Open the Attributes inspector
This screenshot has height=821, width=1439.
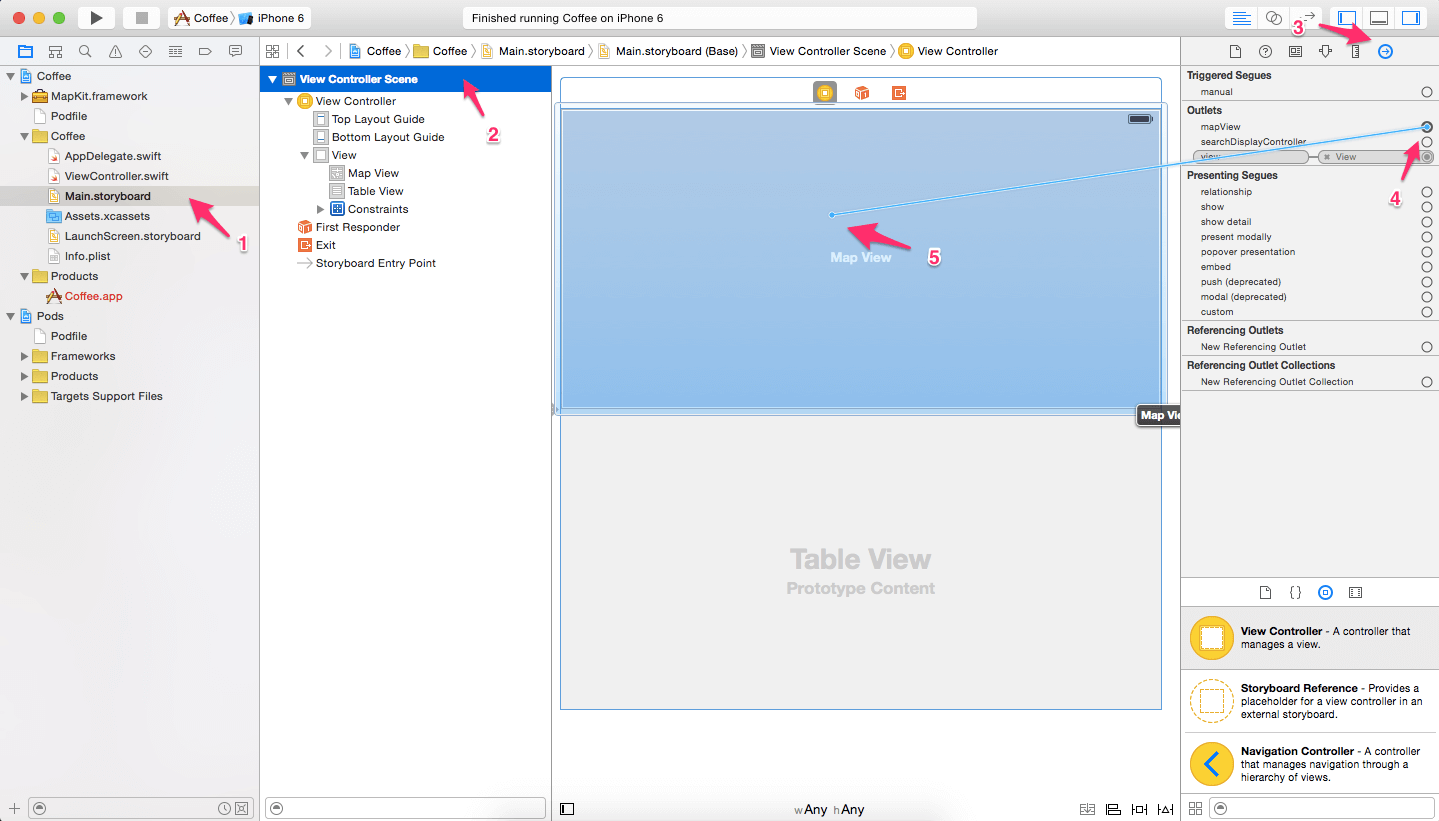pyautogui.click(x=1325, y=51)
